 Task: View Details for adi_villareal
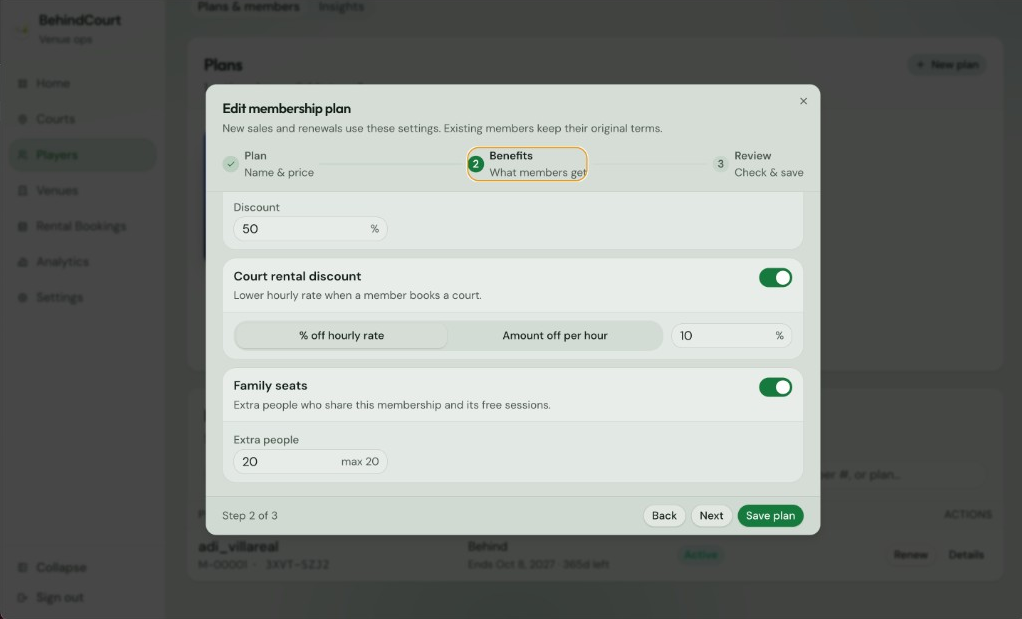coord(966,554)
